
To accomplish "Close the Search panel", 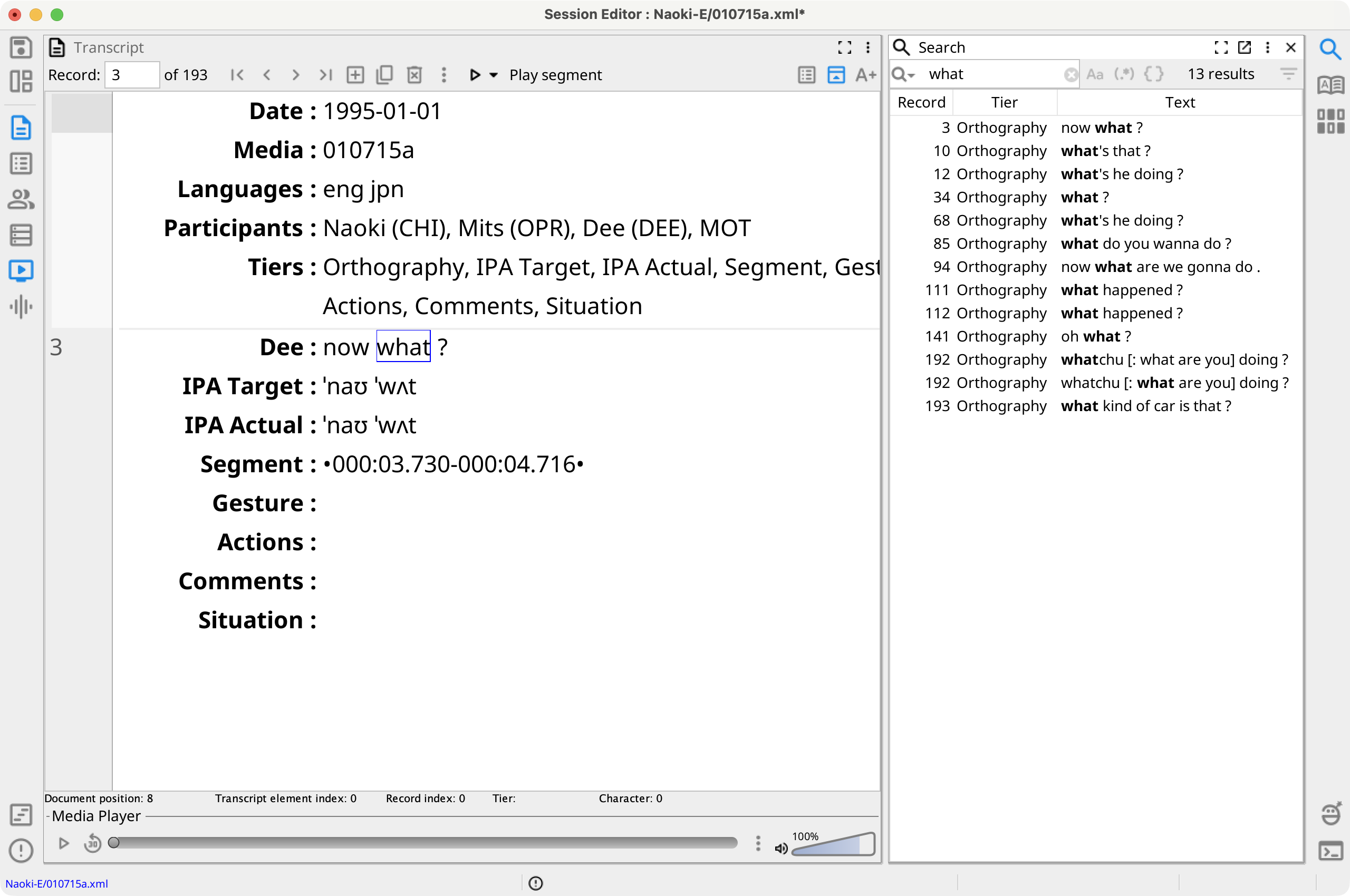I will [x=1290, y=47].
